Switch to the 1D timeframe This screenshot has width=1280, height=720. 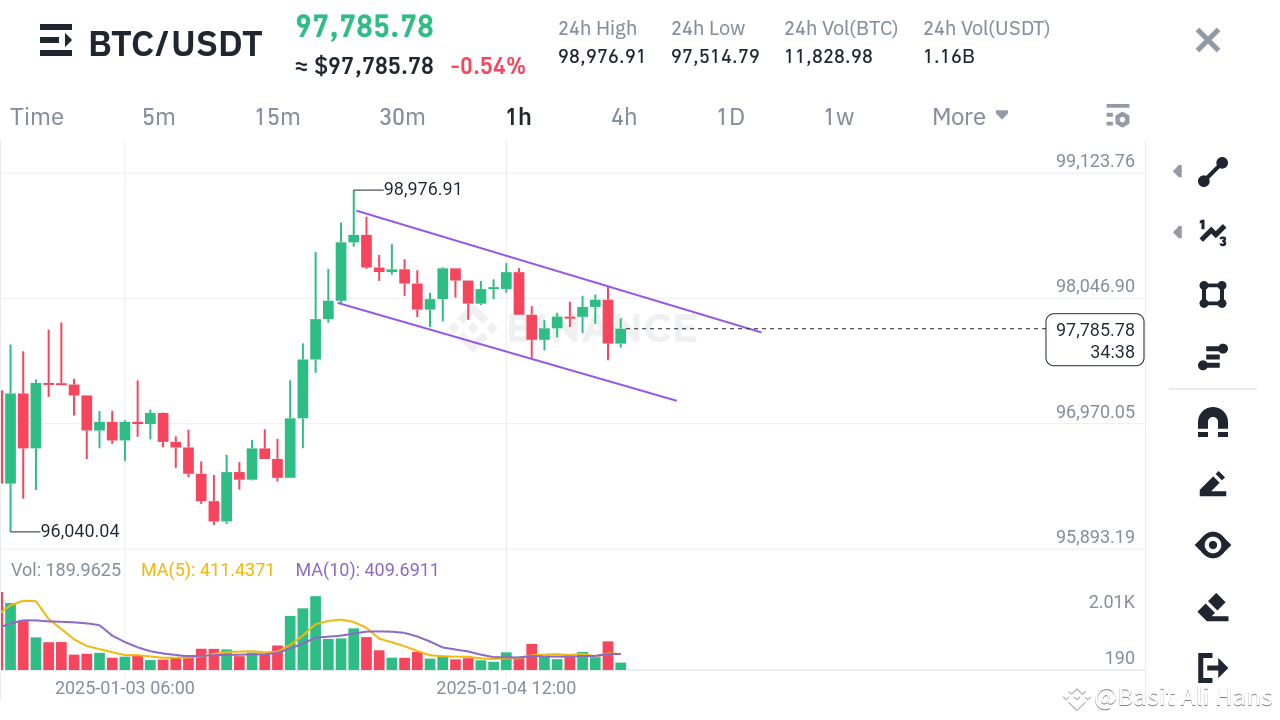point(731,116)
